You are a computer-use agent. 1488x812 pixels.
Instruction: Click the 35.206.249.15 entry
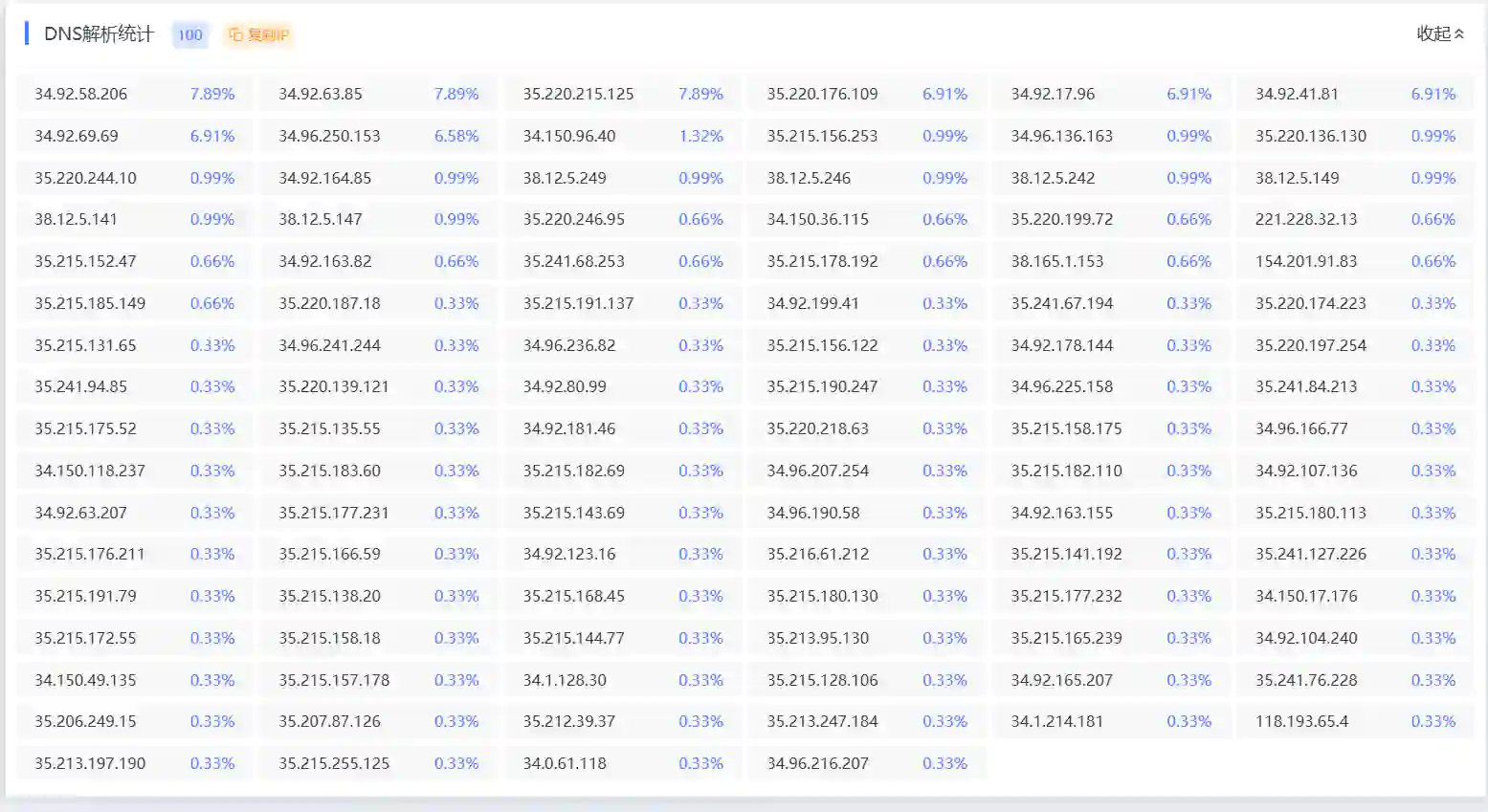[85, 721]
